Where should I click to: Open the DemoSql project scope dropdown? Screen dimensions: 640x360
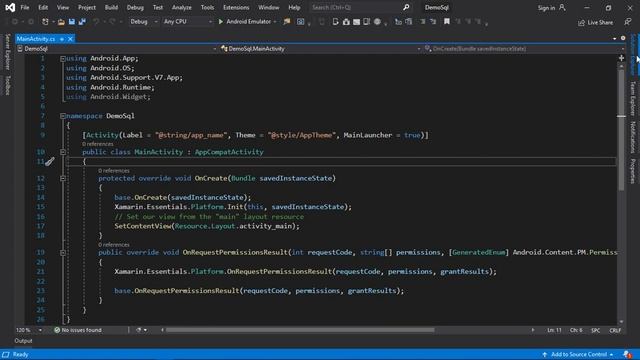click(x=117, y=49)
